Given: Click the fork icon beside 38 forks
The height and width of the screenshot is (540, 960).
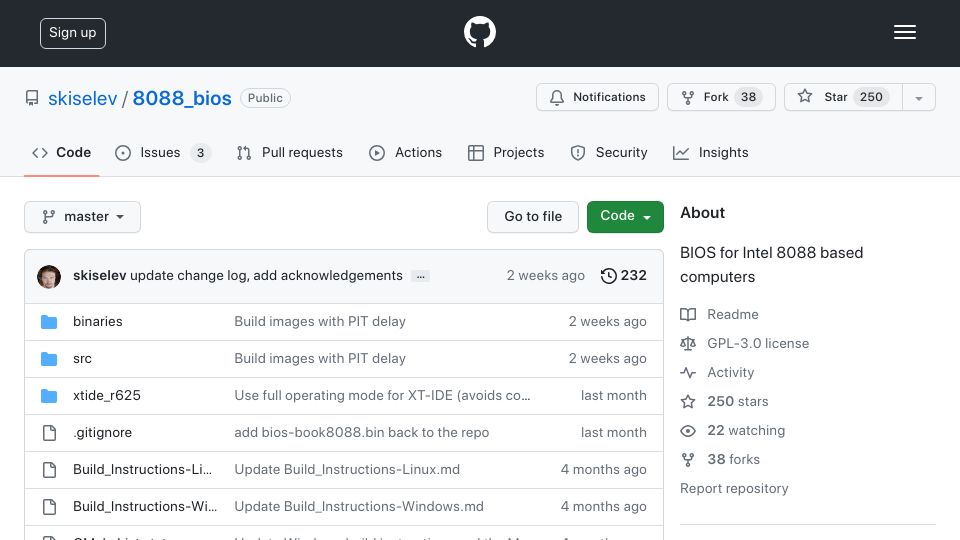Looking at the screenshot, I should coord(688,460).
